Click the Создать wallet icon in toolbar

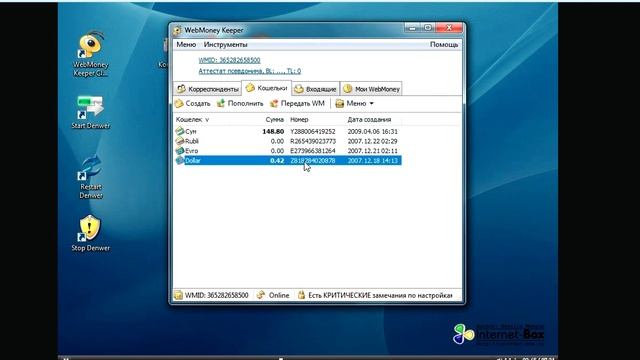(x=179, y=104)
